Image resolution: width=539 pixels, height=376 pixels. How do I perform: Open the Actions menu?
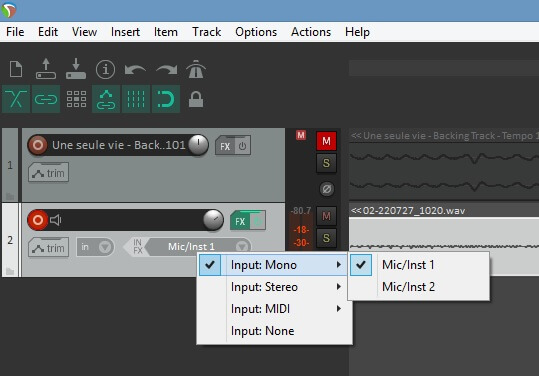click(311, 32)
